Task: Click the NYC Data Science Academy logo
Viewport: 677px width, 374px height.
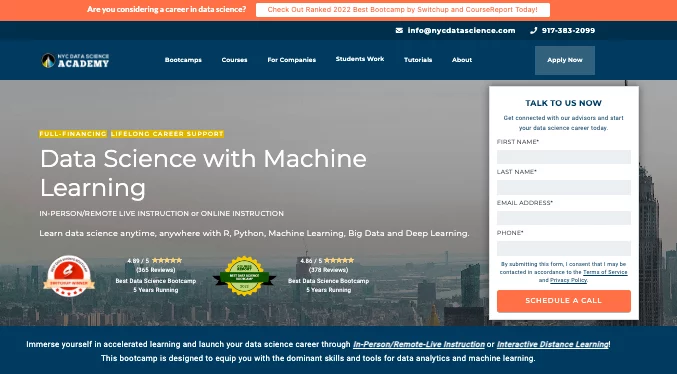Action: [76, 60]
